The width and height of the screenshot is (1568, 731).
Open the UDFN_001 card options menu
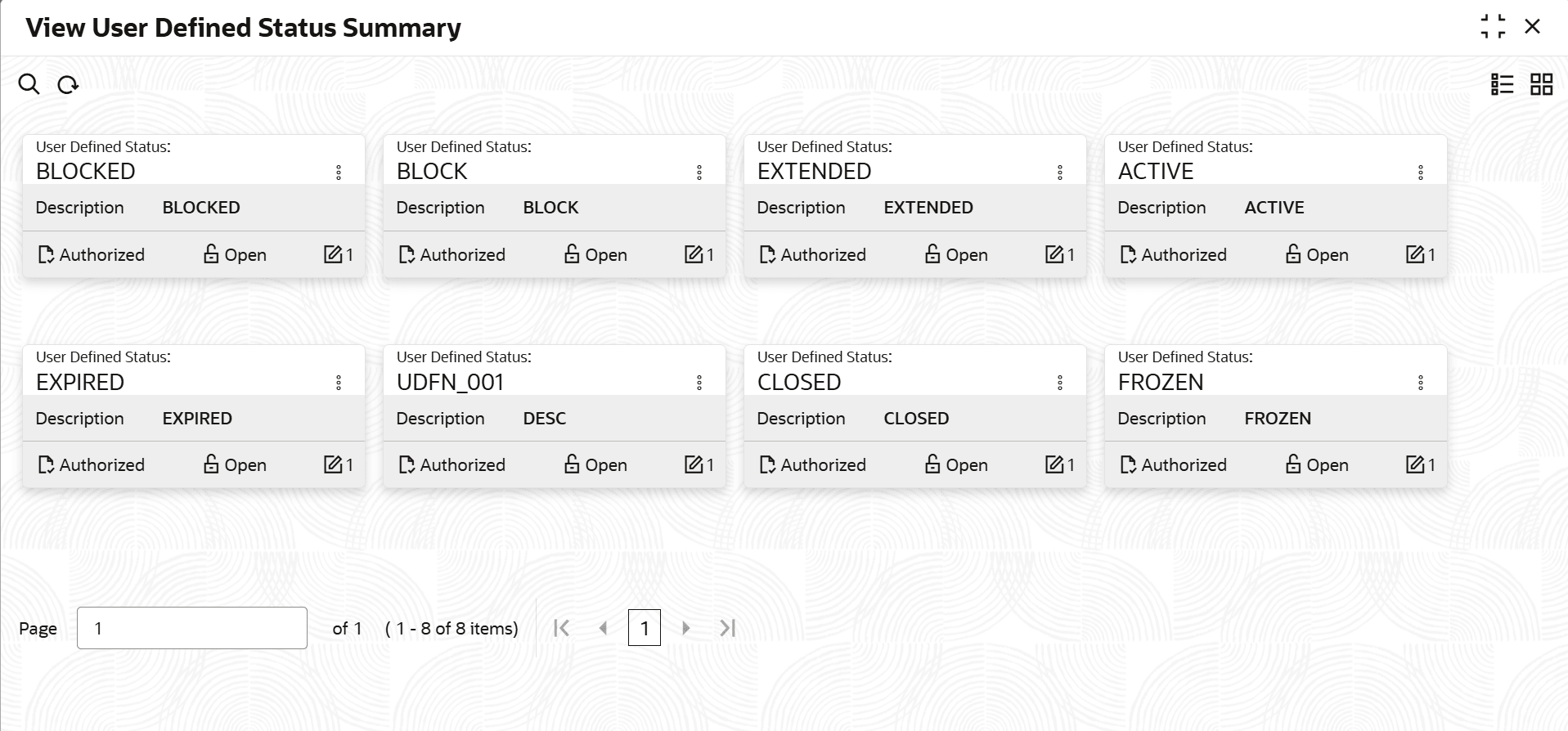click(699, 383)
